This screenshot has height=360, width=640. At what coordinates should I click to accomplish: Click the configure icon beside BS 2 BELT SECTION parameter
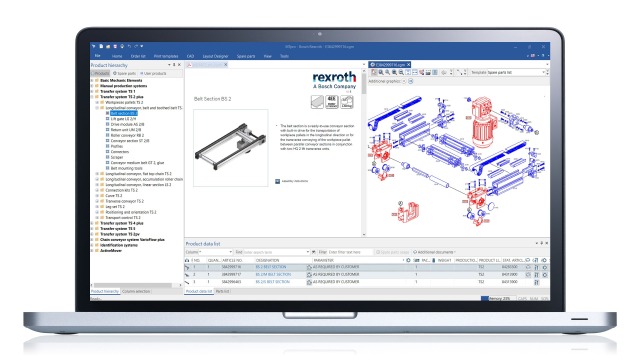309,267
